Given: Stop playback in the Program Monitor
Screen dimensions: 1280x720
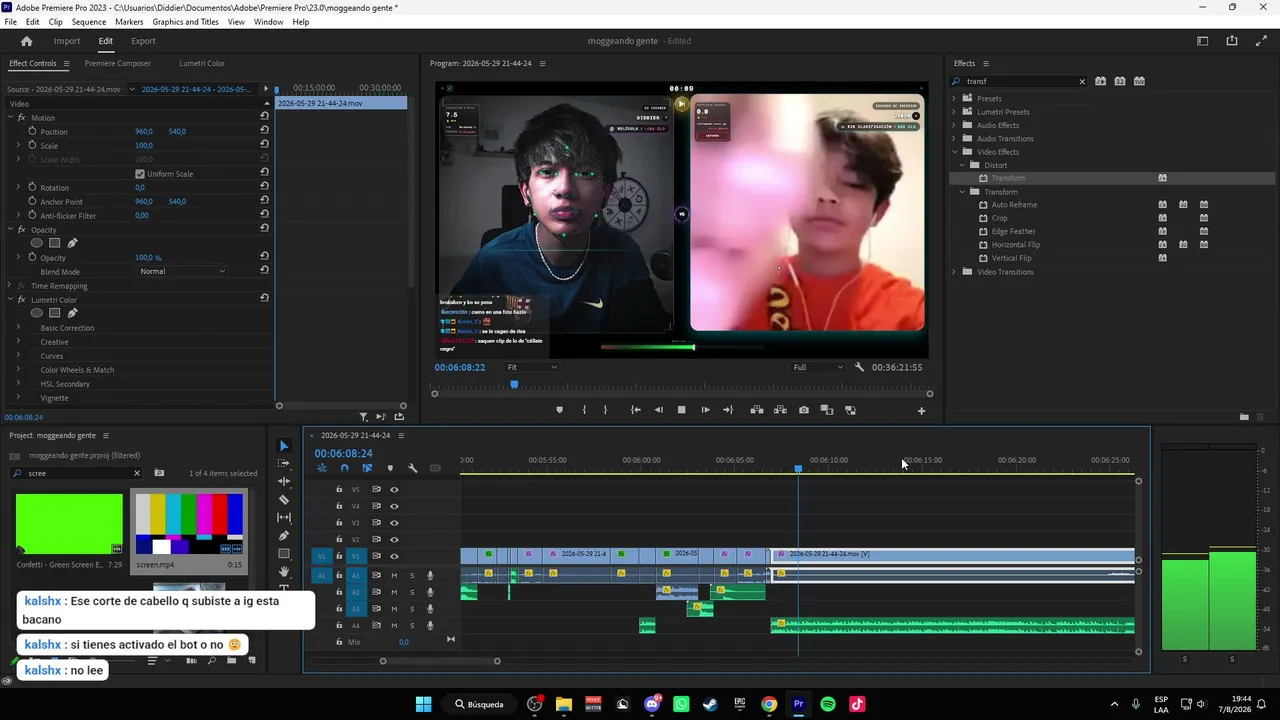Looking at the screenshot, I should click(x=682, y=410).
